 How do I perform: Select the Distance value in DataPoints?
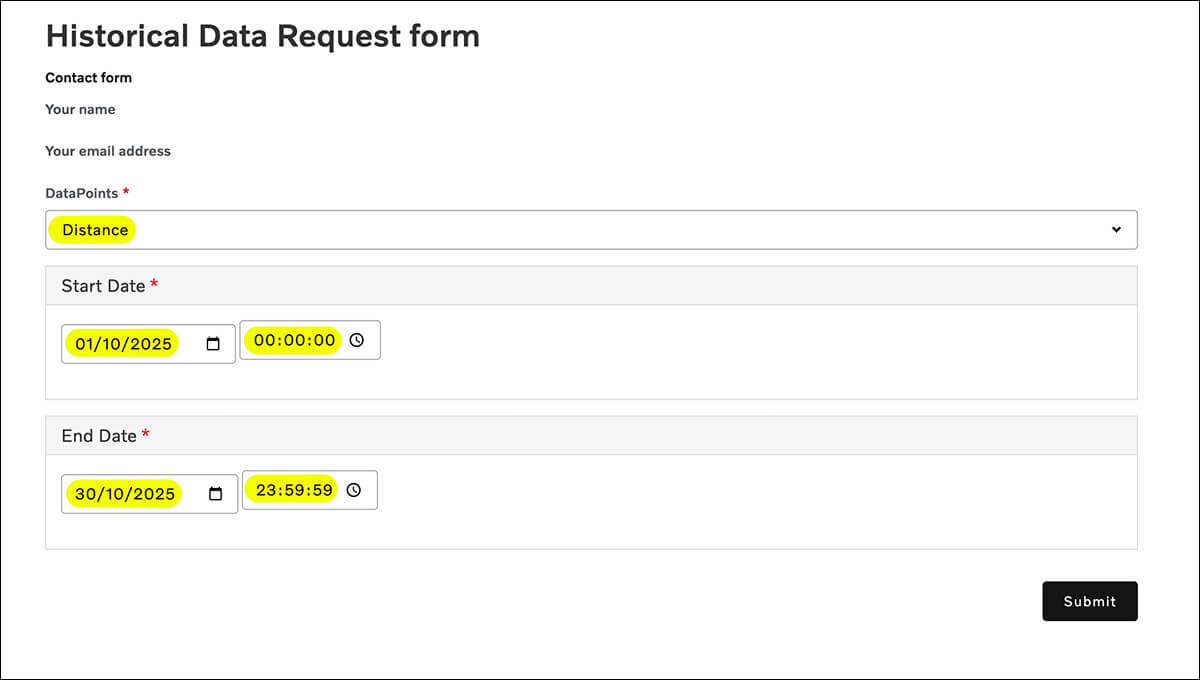pos(95,230)
